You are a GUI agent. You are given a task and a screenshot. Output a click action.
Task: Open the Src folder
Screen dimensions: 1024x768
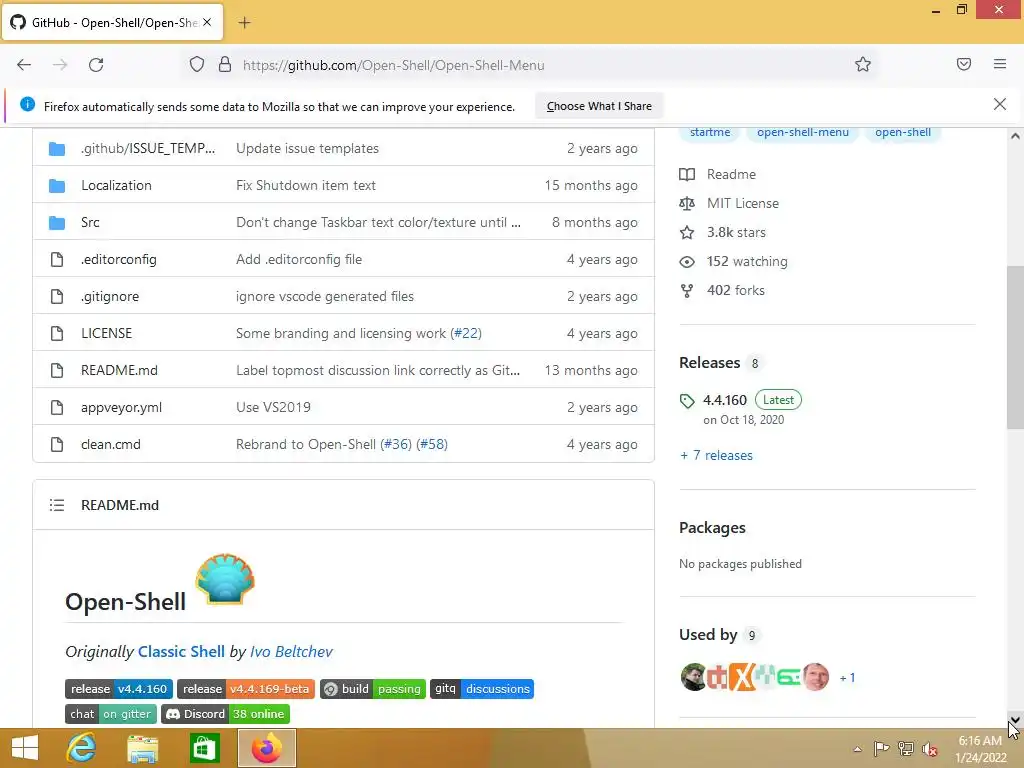click(x=90, y=223)
